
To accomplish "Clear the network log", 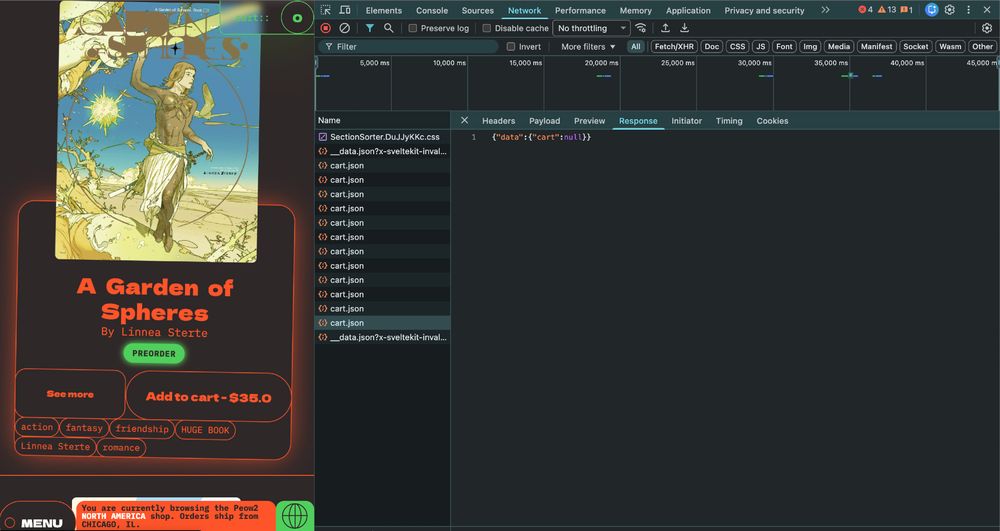I will point(345,28).
